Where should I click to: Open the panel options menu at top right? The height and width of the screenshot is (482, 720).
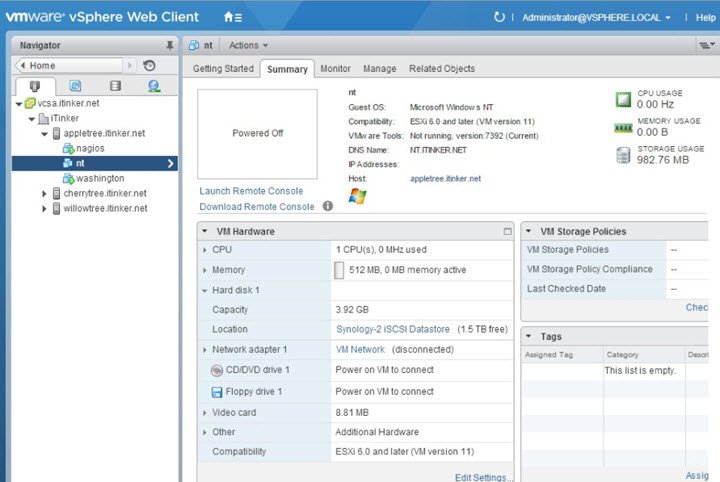click(x=706, y=45)
